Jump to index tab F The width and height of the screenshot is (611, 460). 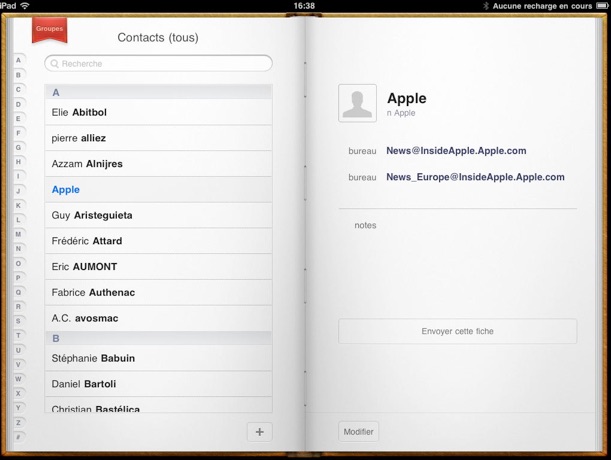point(18,133)
